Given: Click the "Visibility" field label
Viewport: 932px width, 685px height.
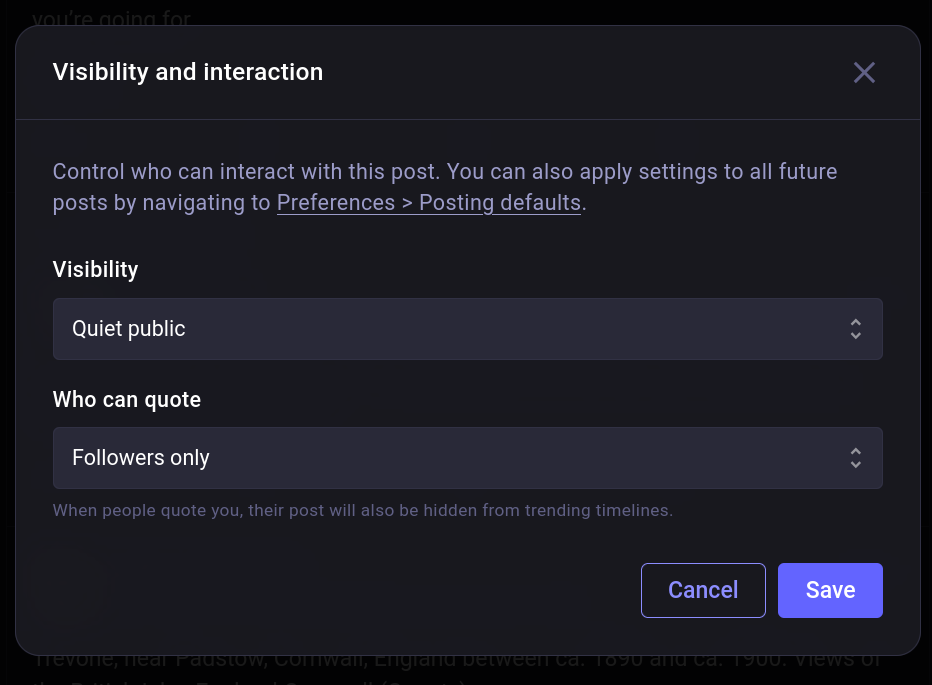Looking at the screenshot, I should [95, 269].
